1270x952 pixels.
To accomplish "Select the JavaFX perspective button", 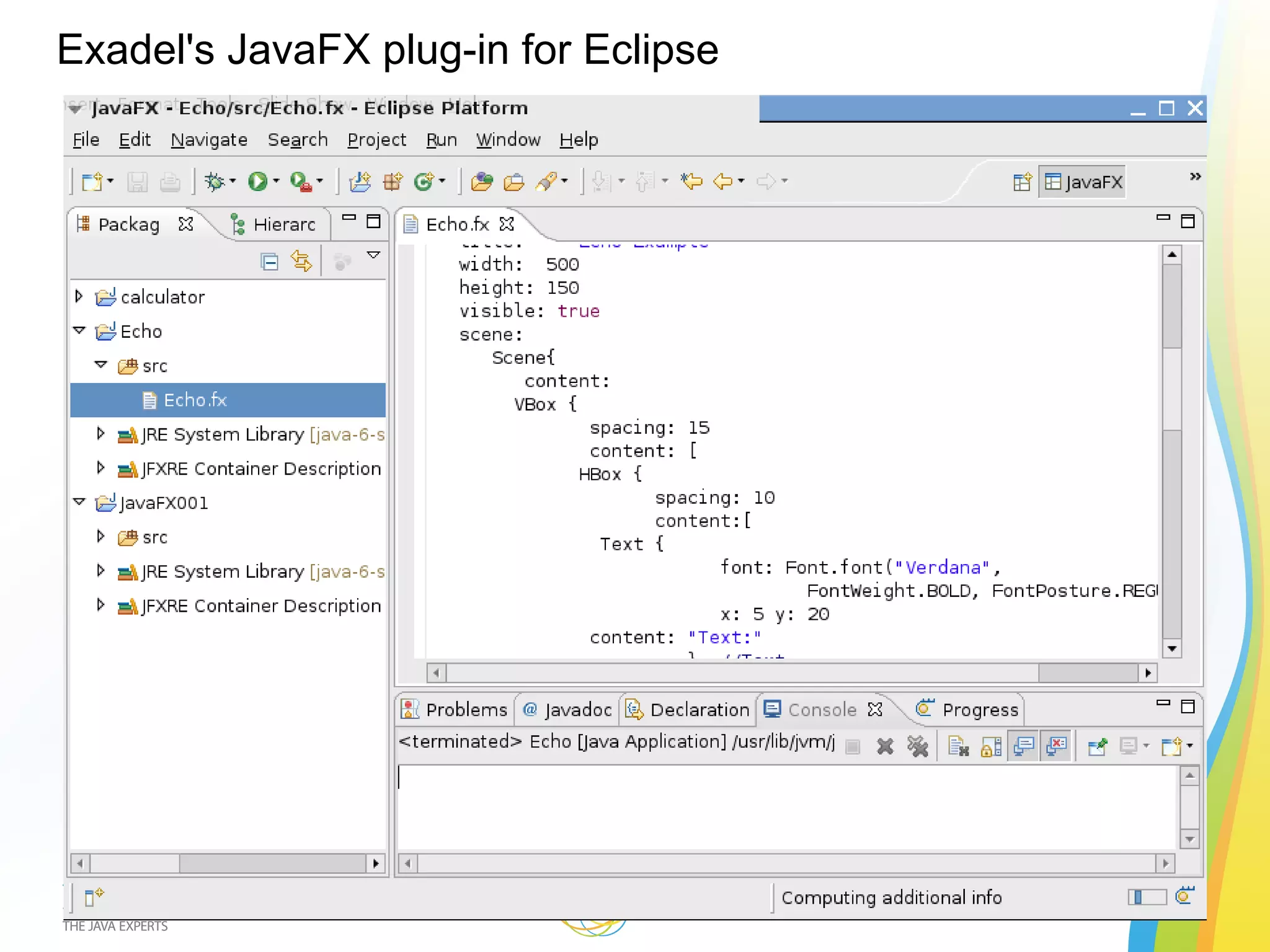I will tap(1083, 182).
